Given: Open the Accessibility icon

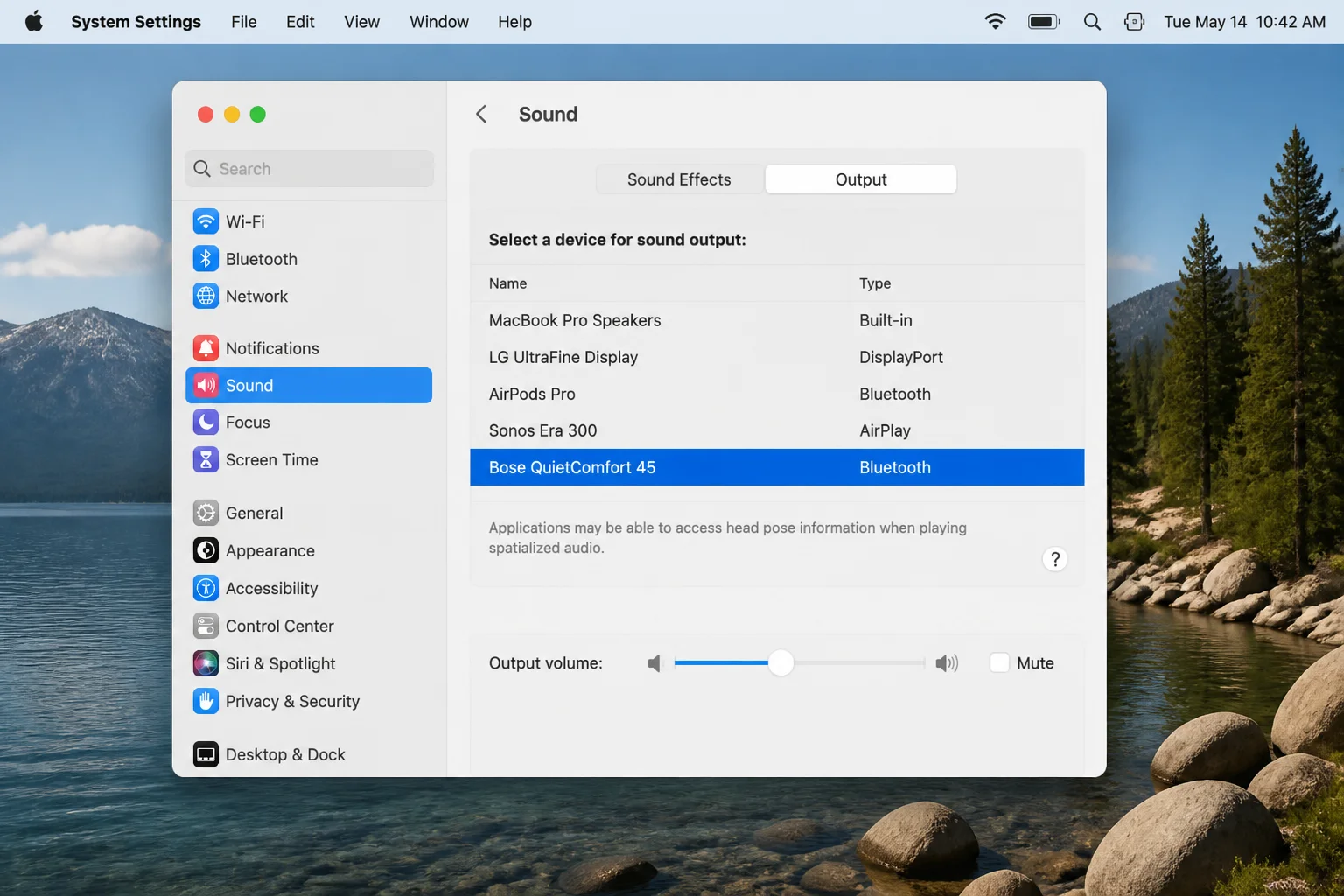Looking at the screenshot, I should tap(206, 588).
